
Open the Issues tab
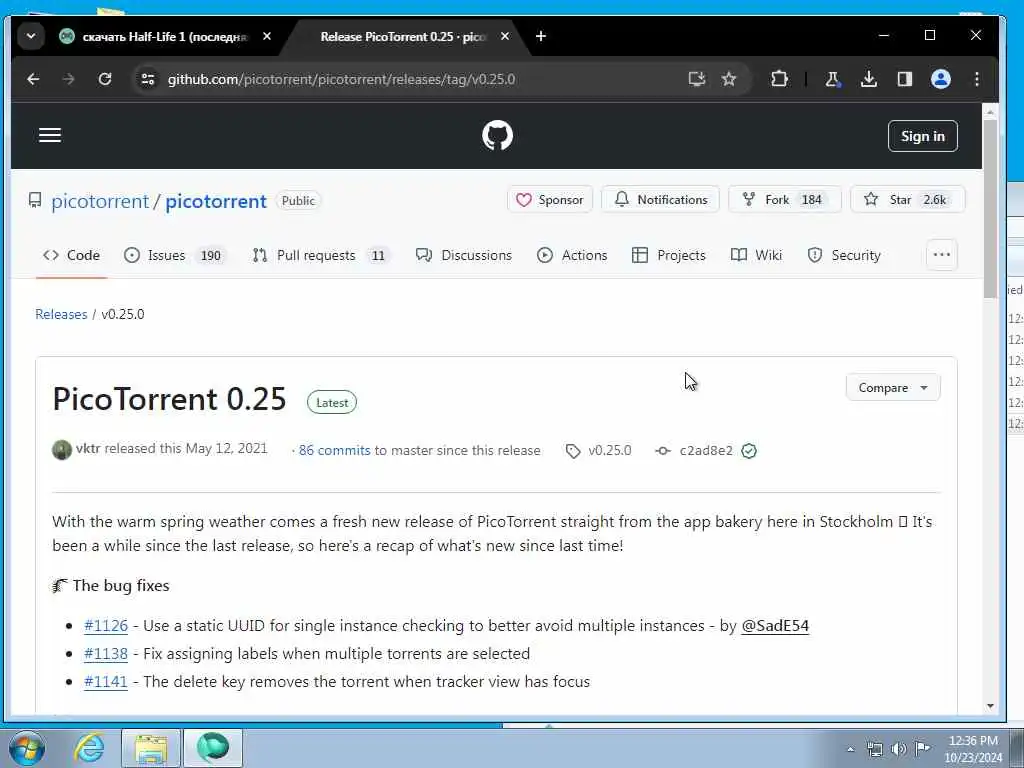click(x=175, y=255)
